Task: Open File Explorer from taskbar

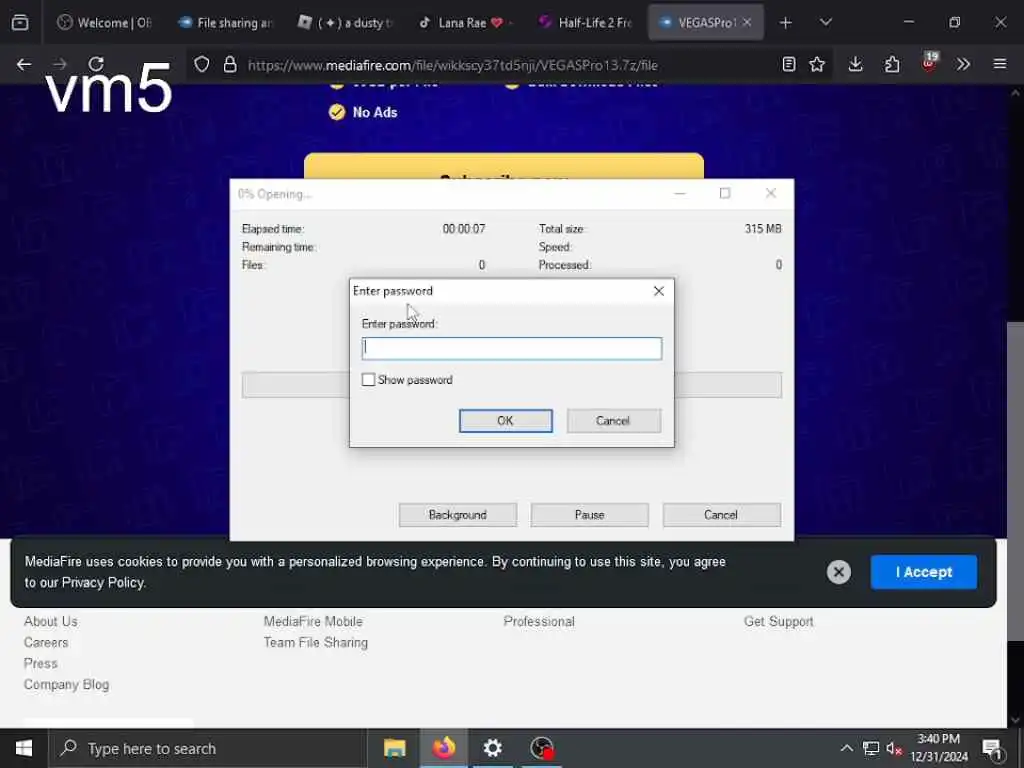Action: [394, 748]
